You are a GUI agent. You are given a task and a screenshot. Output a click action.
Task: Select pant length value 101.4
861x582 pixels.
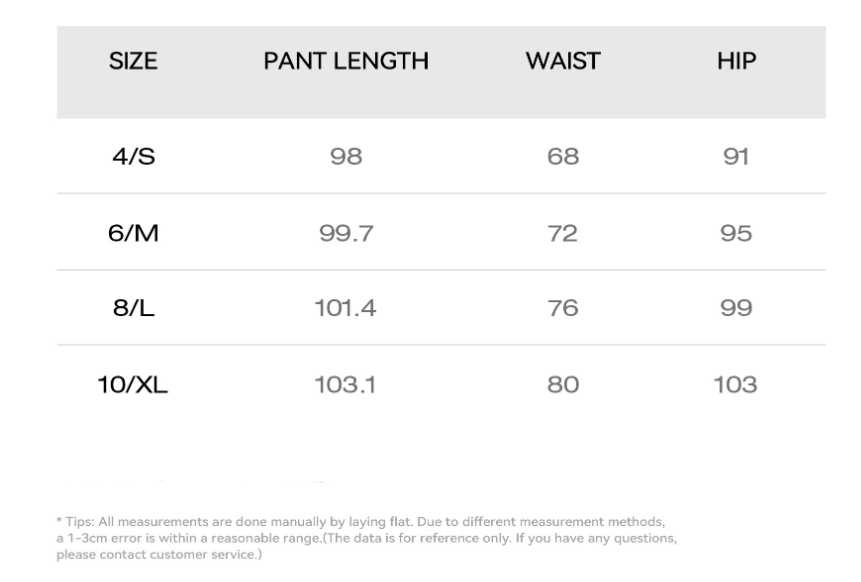coord(346,308)
